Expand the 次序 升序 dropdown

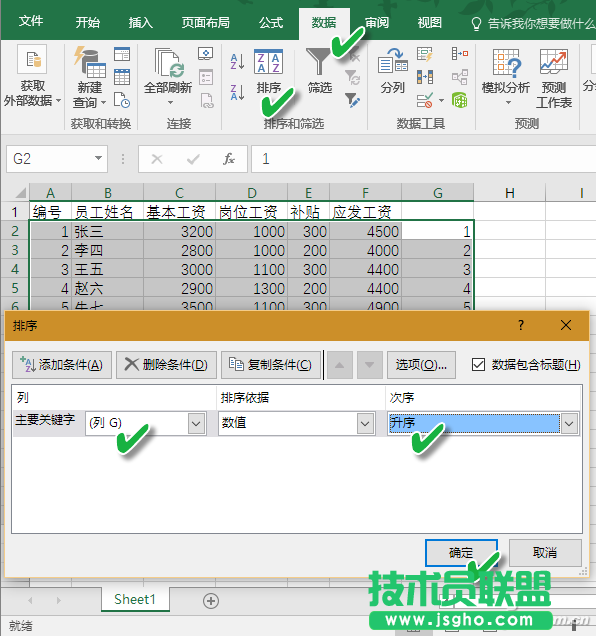[x=569, y=424]
